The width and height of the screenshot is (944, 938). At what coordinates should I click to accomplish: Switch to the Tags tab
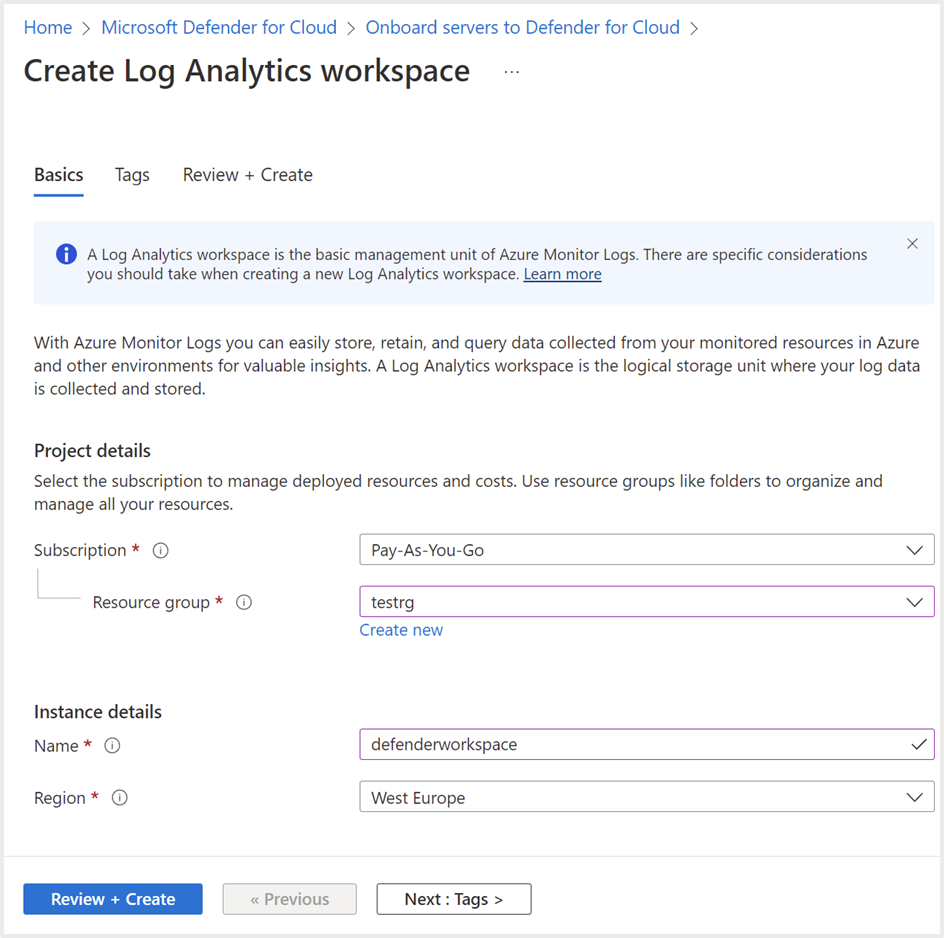pos(132,175)
